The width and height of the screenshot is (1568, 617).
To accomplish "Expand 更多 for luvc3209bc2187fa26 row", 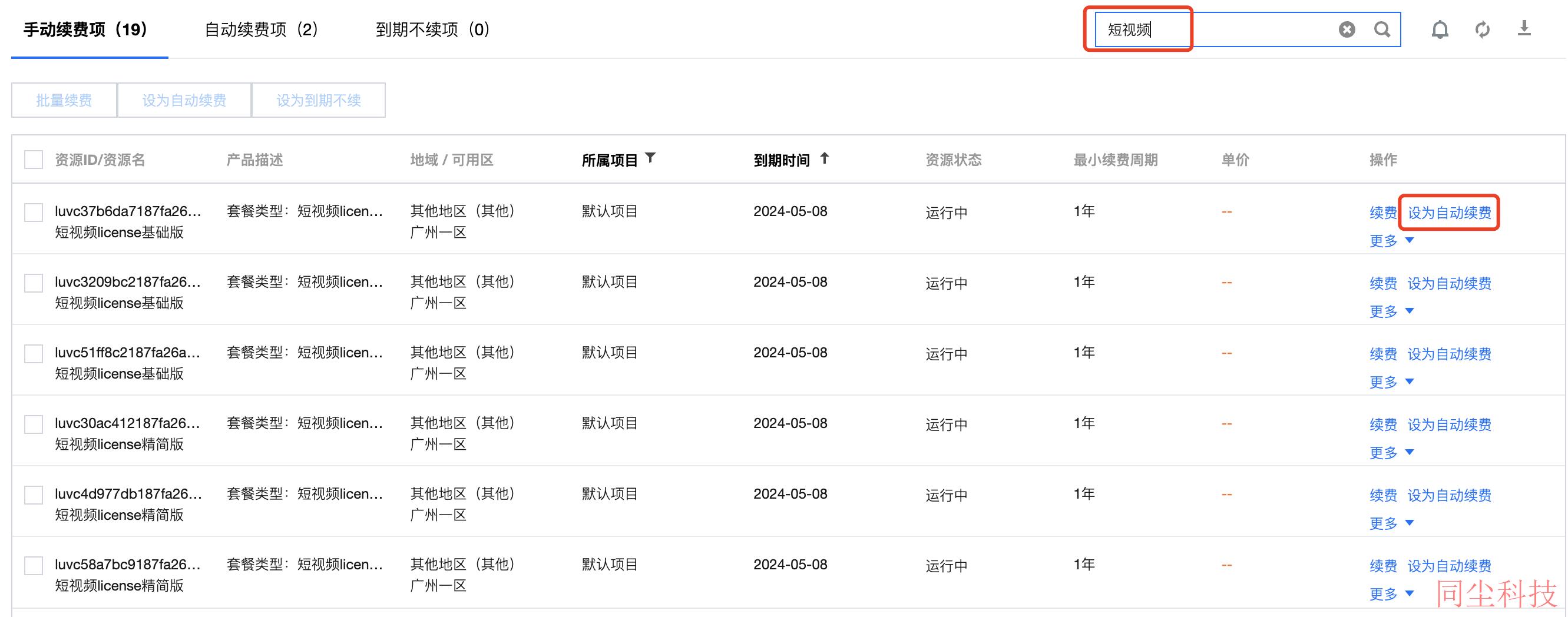I will 1391,311.
